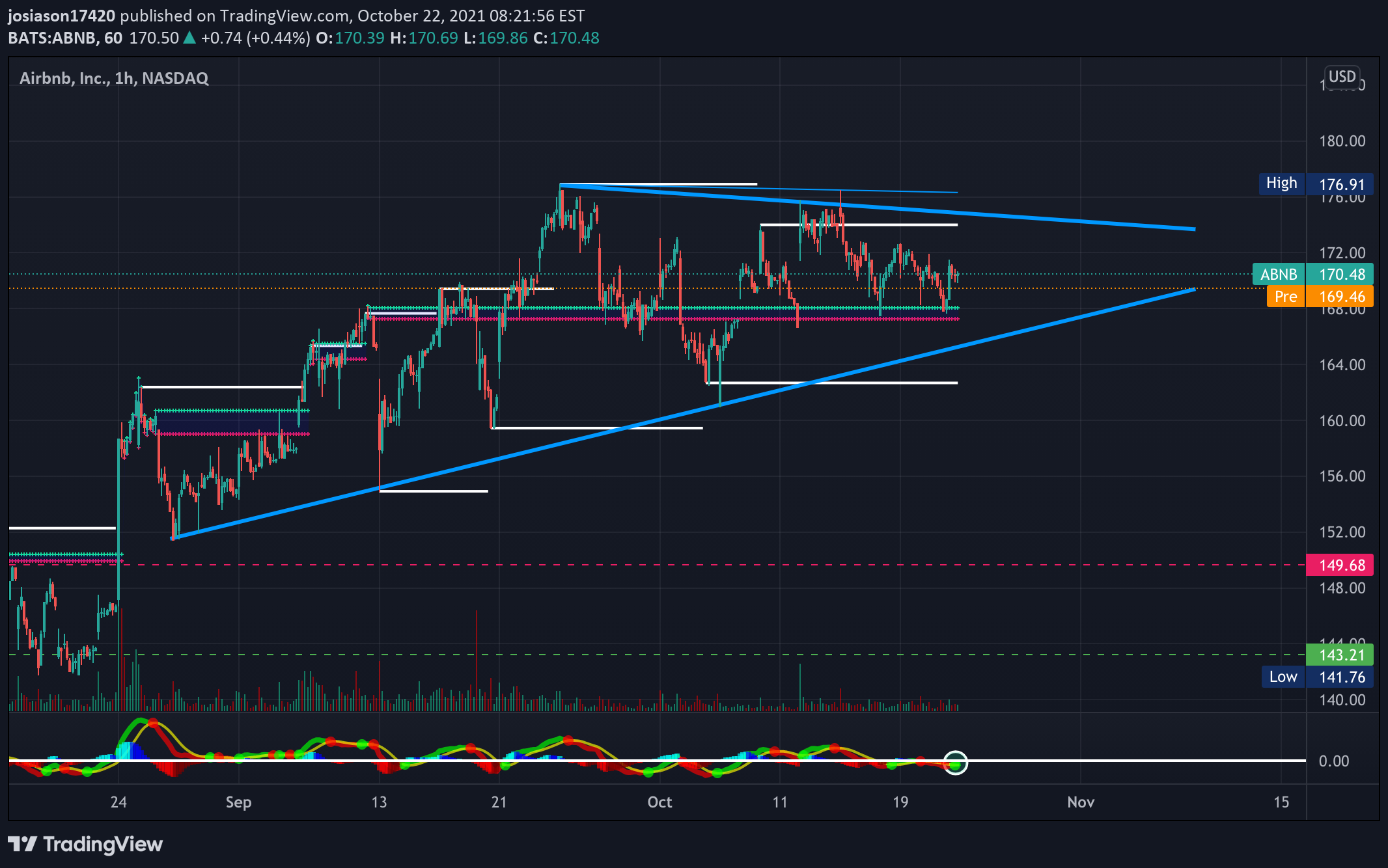The height and width of the screenshot is (868, 1388).
Task: Click the '11' date axis label
Action: [780, 802]
